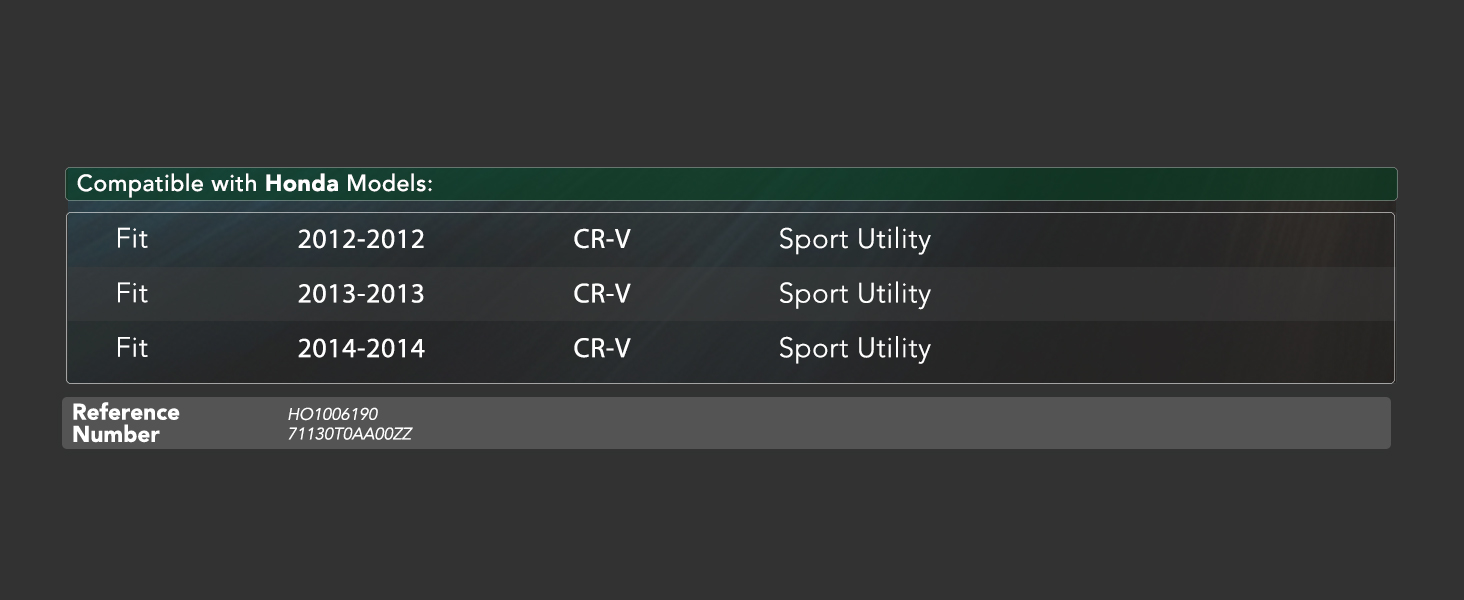Click 'Models:' in the green header bar

(389, 184)
